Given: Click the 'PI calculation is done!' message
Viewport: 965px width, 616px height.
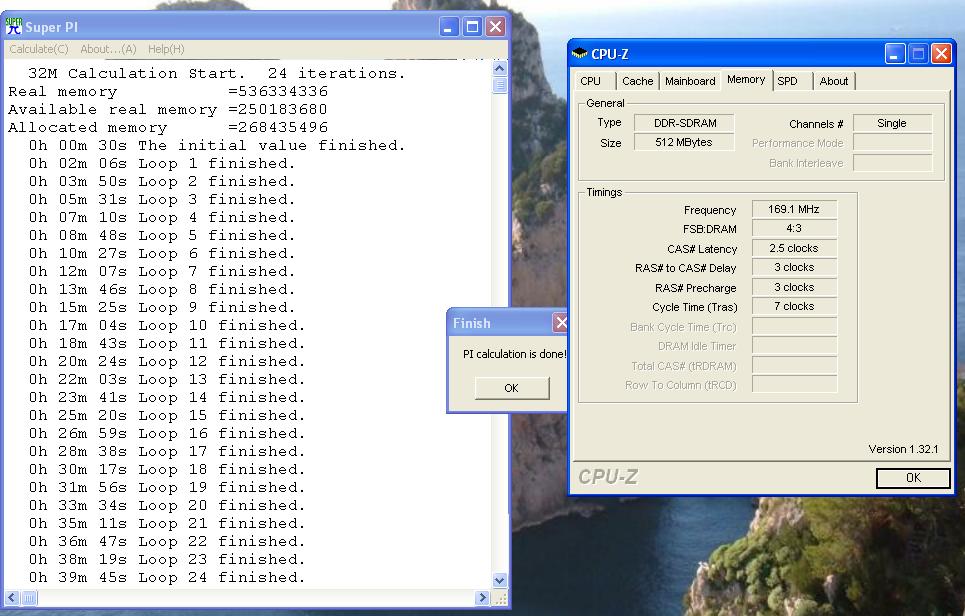Looking at the screenshot, I should [515, 354].
